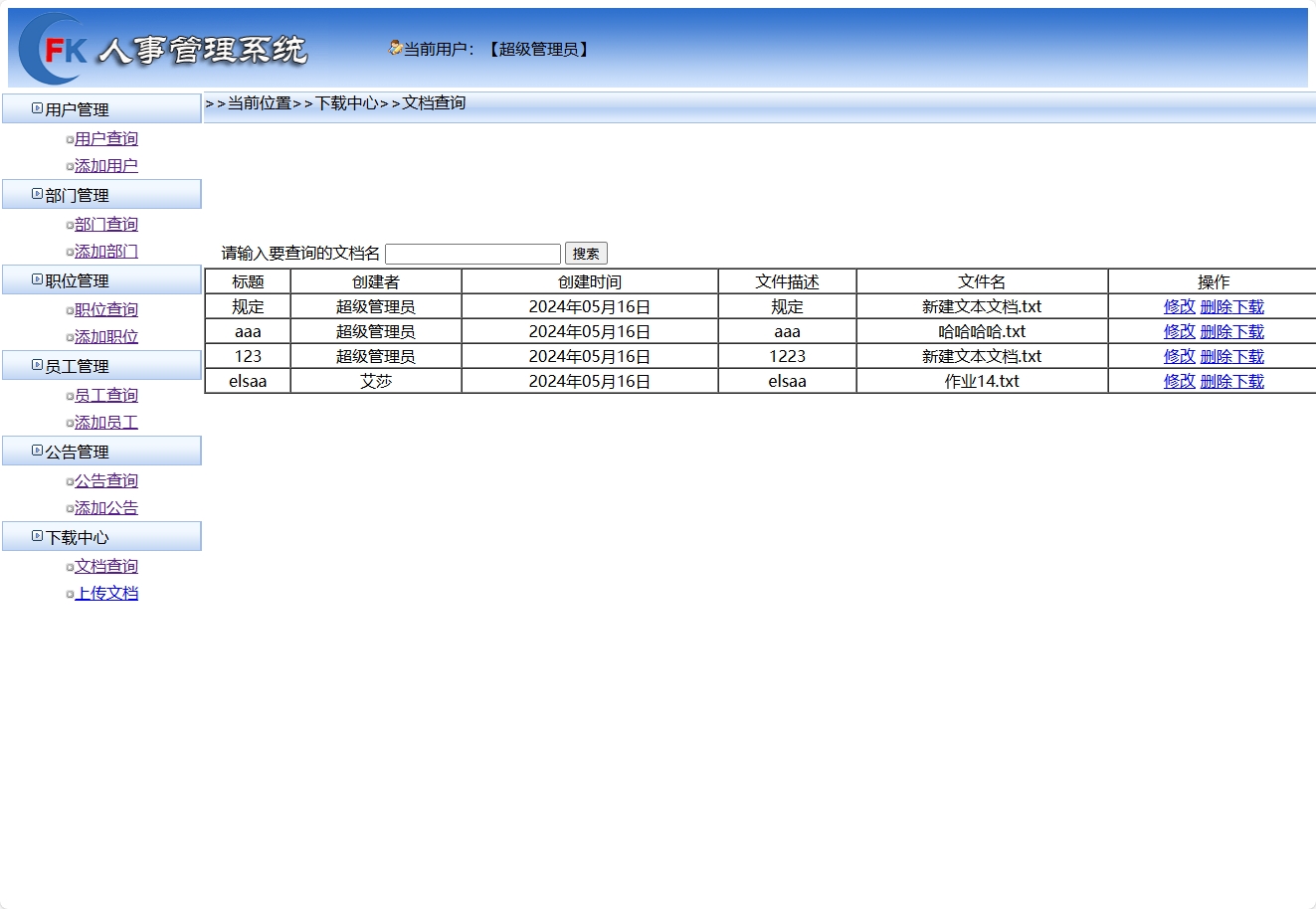Click the 文件名 column header
Screen dimensions: 1316x909
point(982,282)
